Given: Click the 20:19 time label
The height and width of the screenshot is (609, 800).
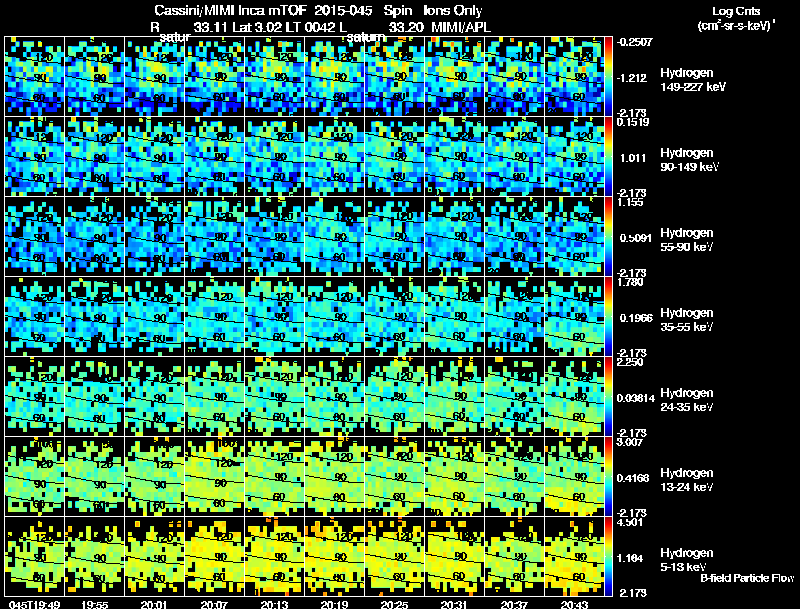Looking at the screenshot, I should [334, 604].
